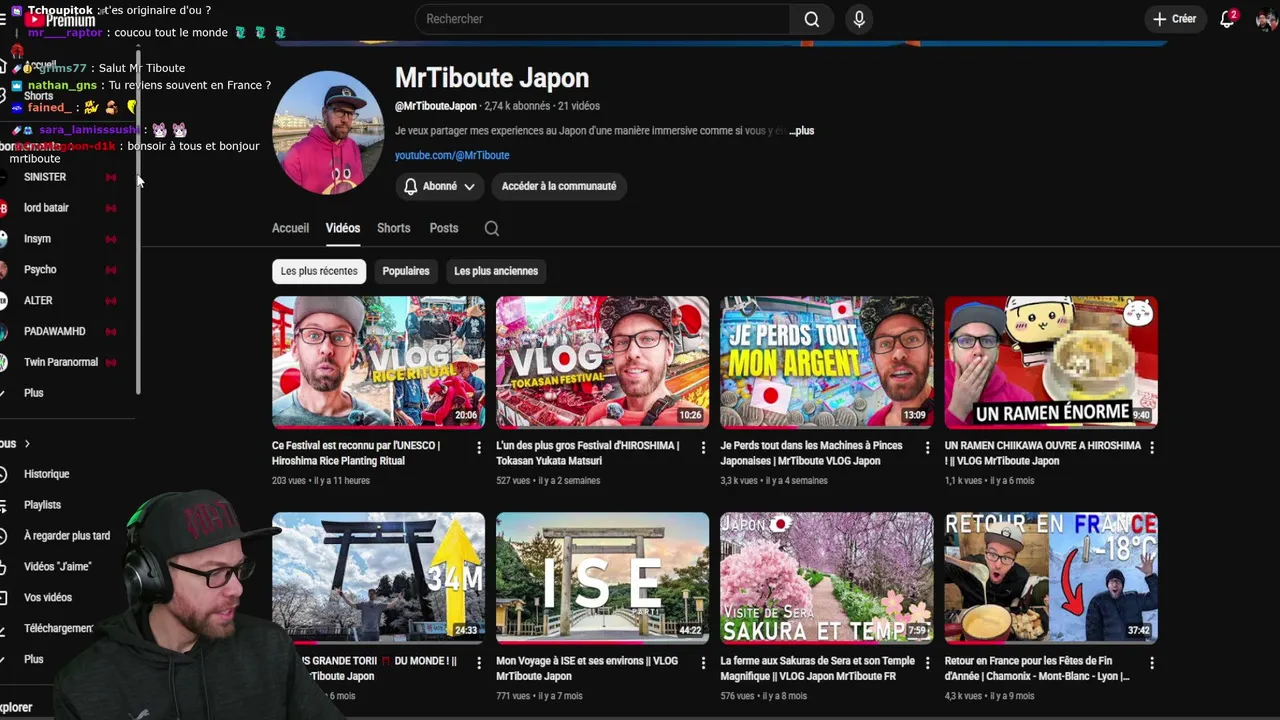Open the Shorts tab
This screenshot has height=720, width=1280.
pos(393,228)
